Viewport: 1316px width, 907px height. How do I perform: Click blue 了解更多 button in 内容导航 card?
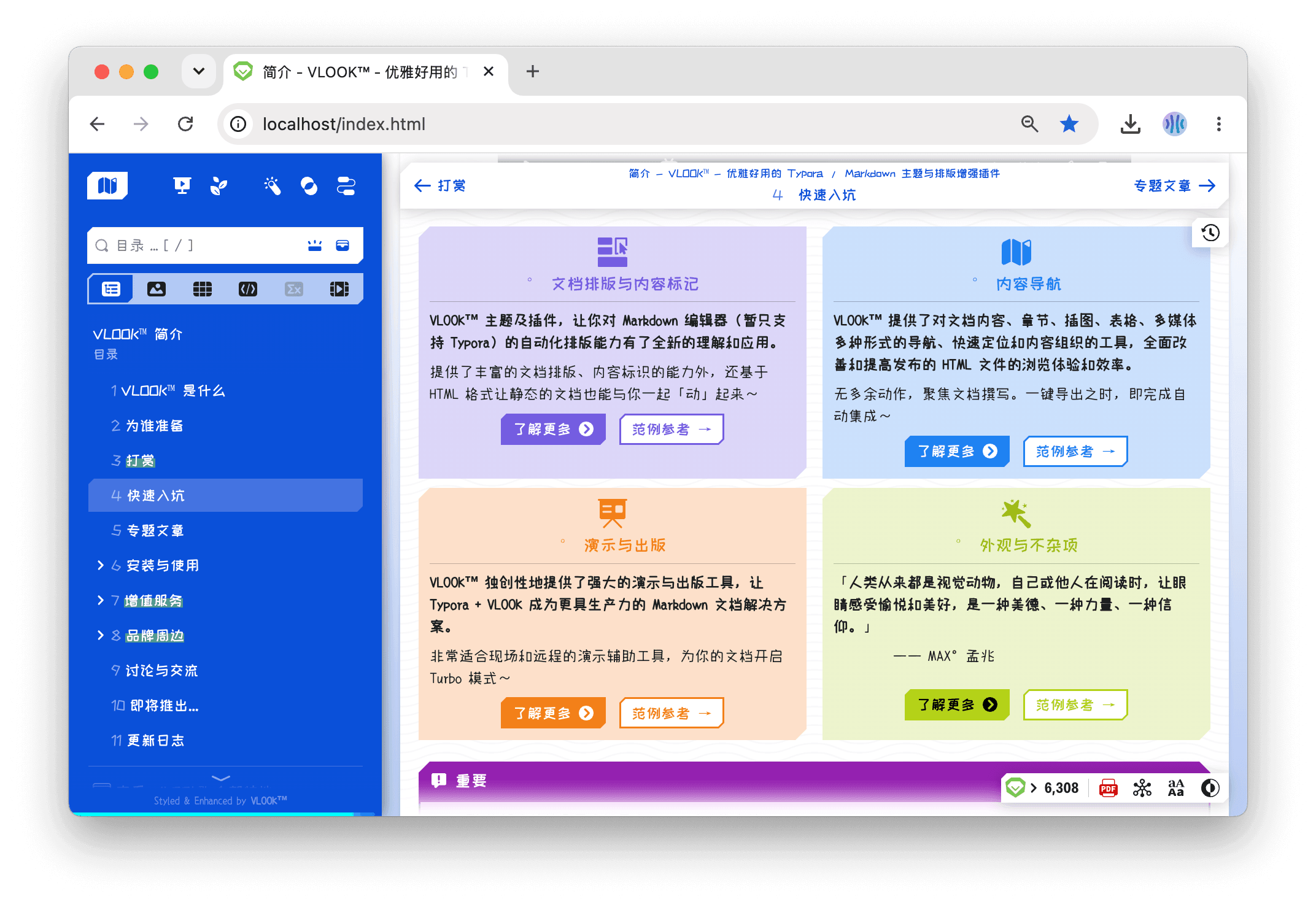click(x=957, y=451)
